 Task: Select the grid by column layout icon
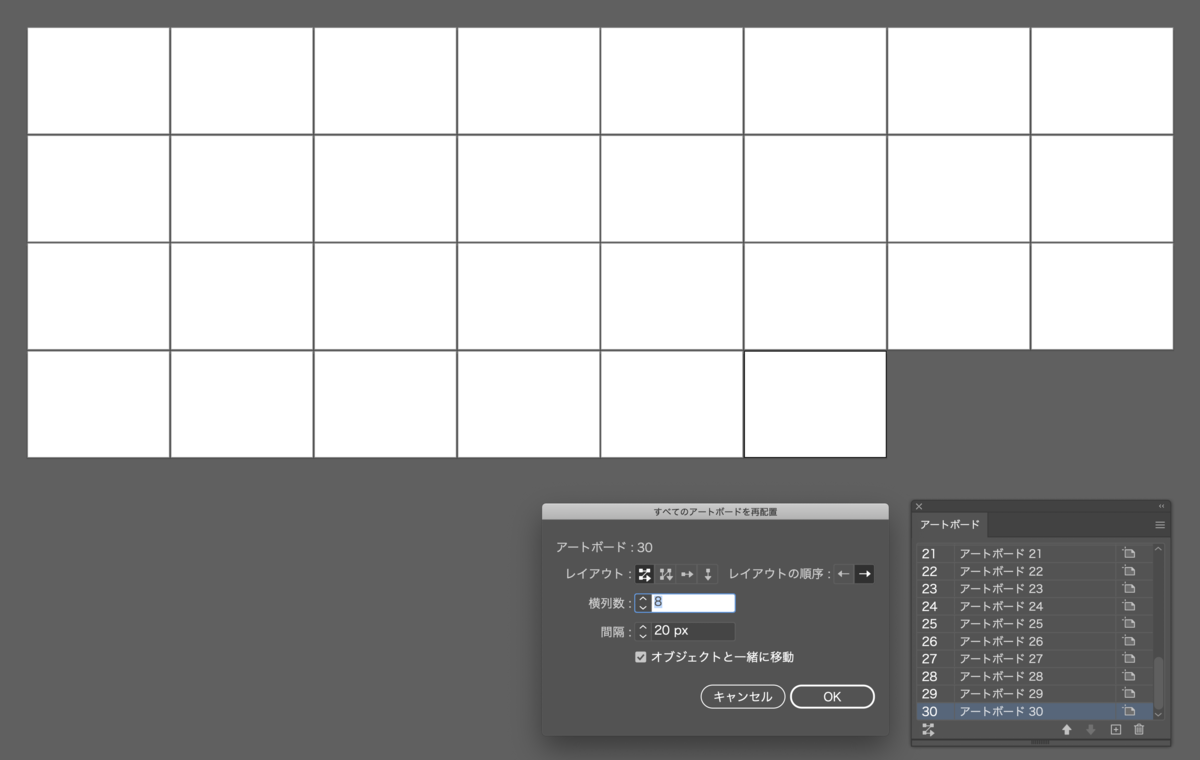pos(666,574)
